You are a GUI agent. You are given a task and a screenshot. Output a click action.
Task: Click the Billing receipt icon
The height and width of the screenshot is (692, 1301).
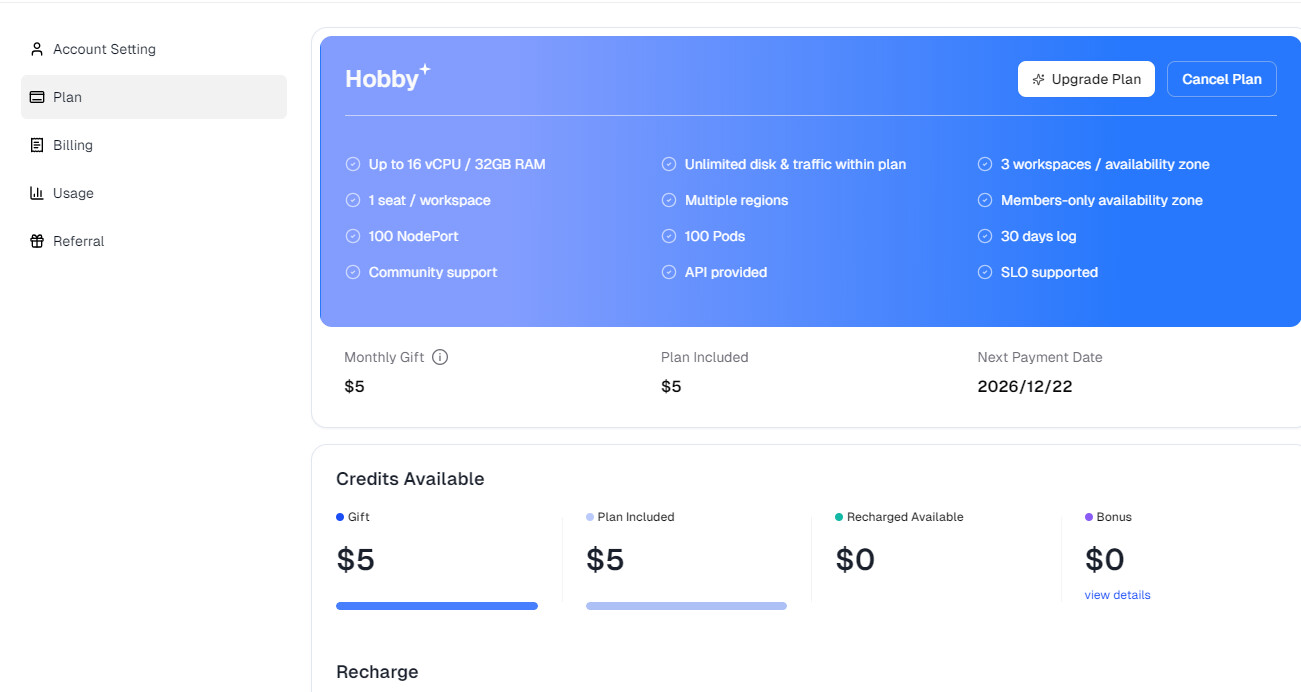pos(37,145)
